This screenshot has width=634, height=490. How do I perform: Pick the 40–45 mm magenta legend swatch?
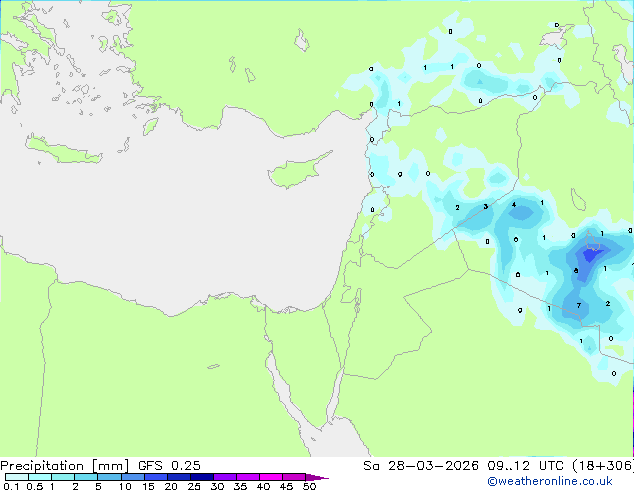(271, 477)
